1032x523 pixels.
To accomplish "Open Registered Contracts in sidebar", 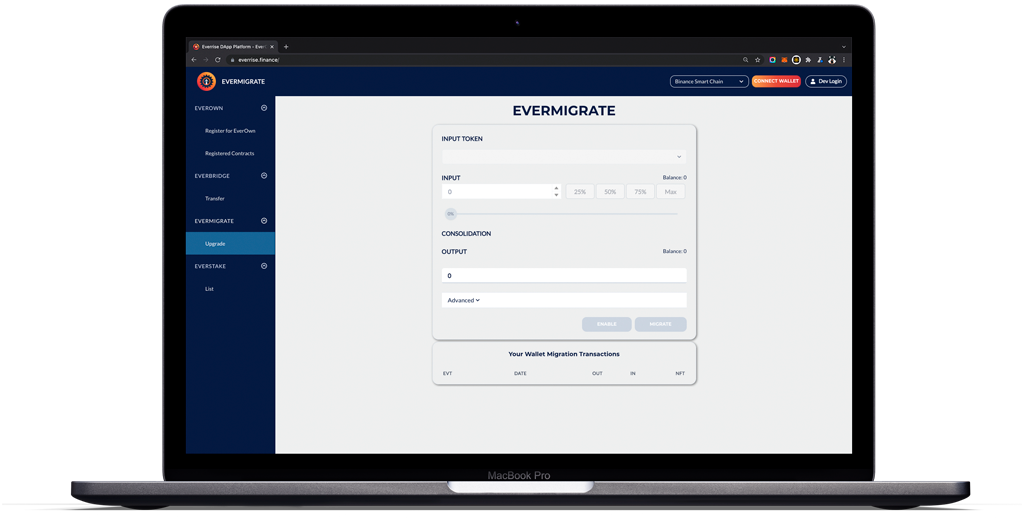I will 229,153.
